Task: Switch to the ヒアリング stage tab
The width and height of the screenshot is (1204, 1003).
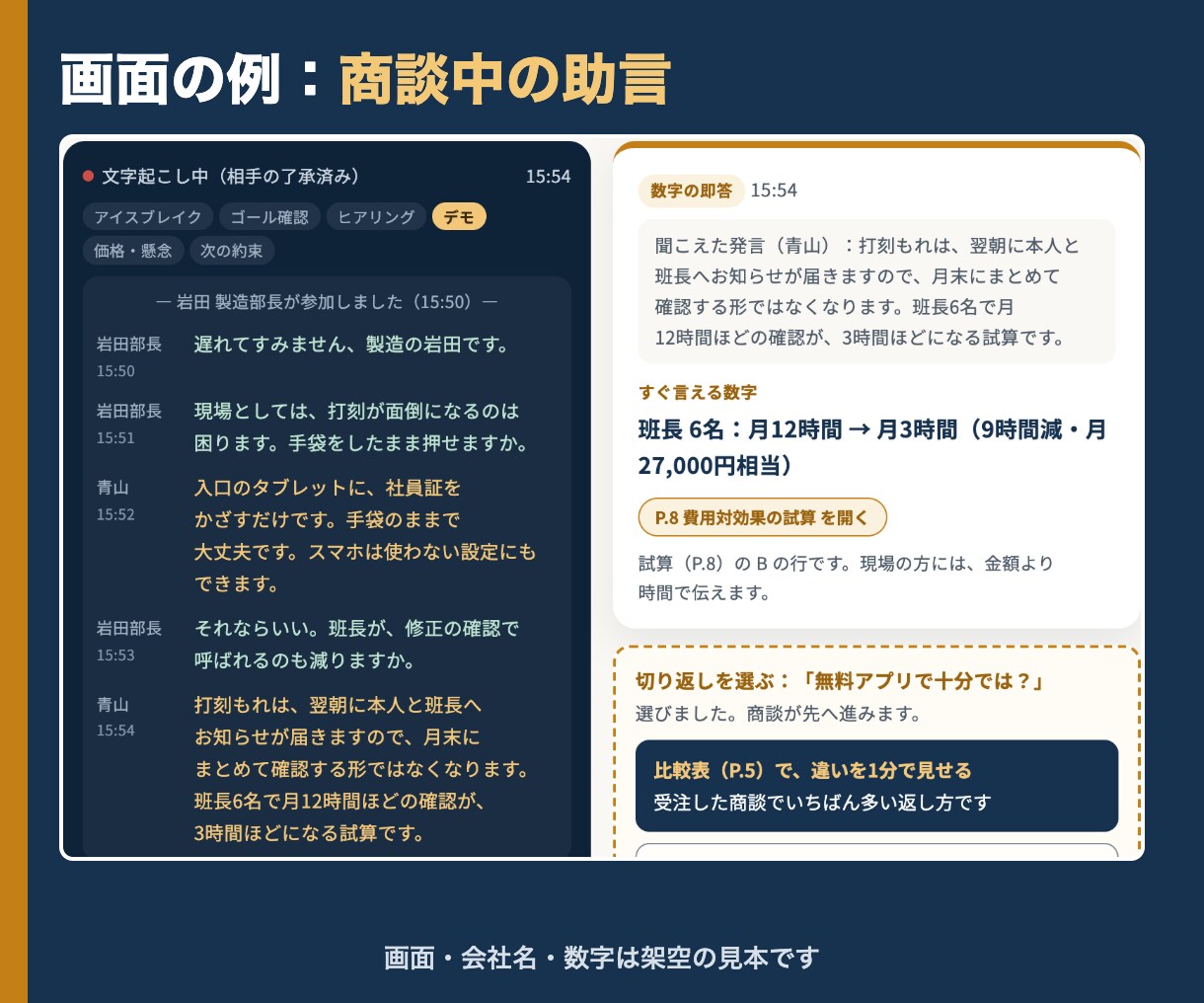Action: (376, 217)
